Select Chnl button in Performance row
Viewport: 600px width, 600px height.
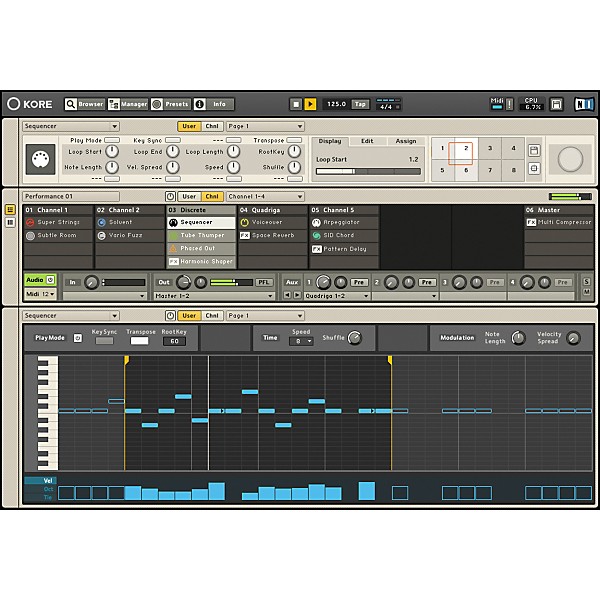pos(212,196)
